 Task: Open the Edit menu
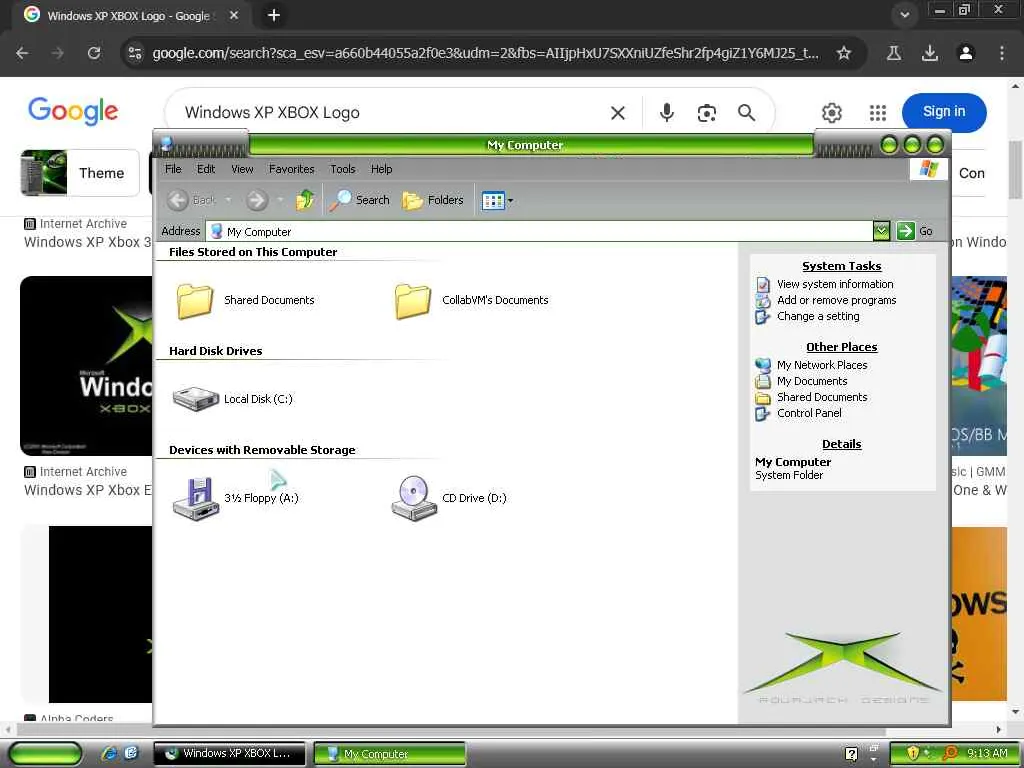point(206,169)
